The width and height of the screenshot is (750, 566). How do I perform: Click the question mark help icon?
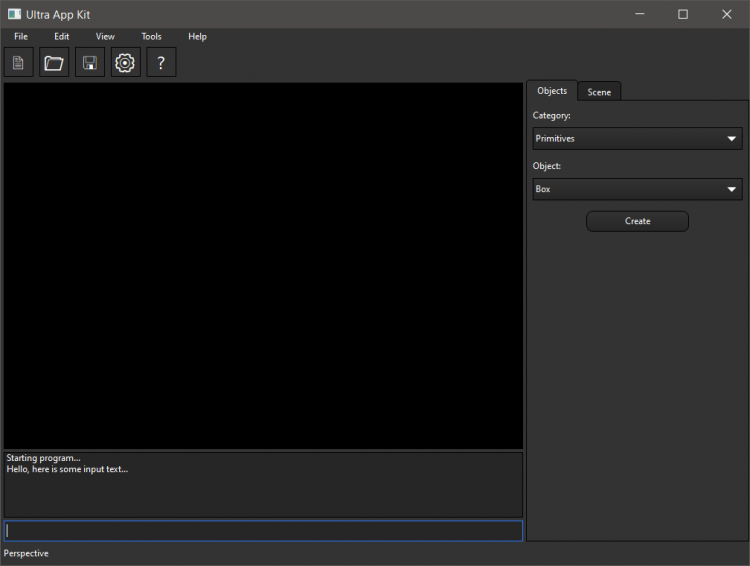pyautogui.click(x=161, y=62)
